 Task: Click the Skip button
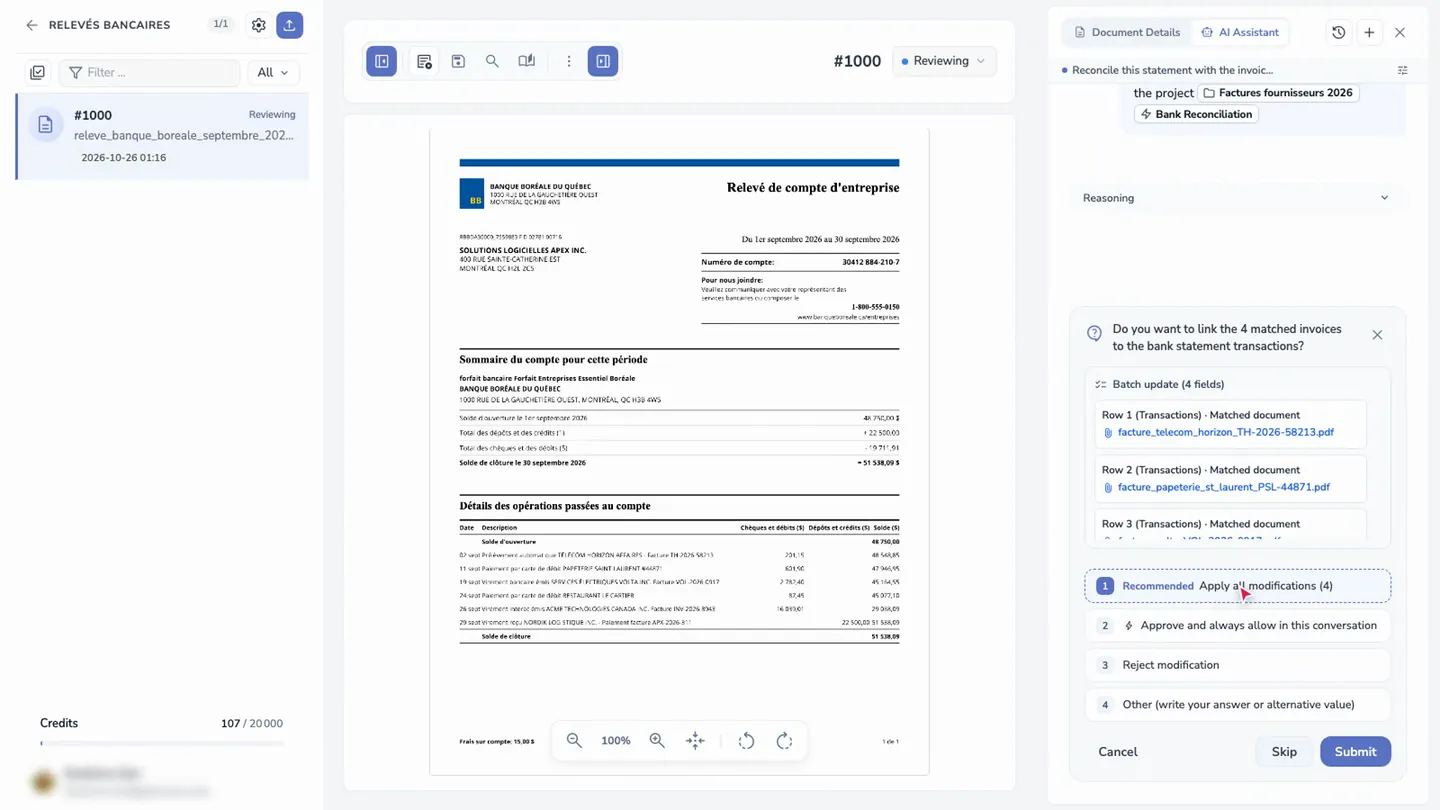pyautogui.click(x=1284, y=752)
